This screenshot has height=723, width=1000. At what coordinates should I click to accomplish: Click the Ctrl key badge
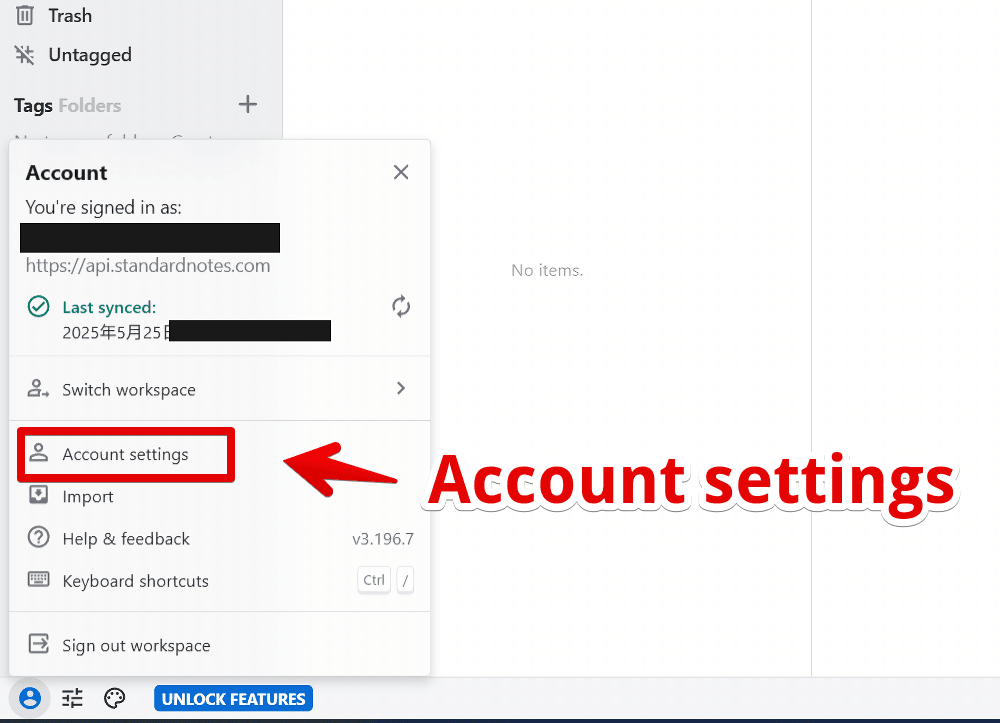pyautogui.click(x=374, y=580)
